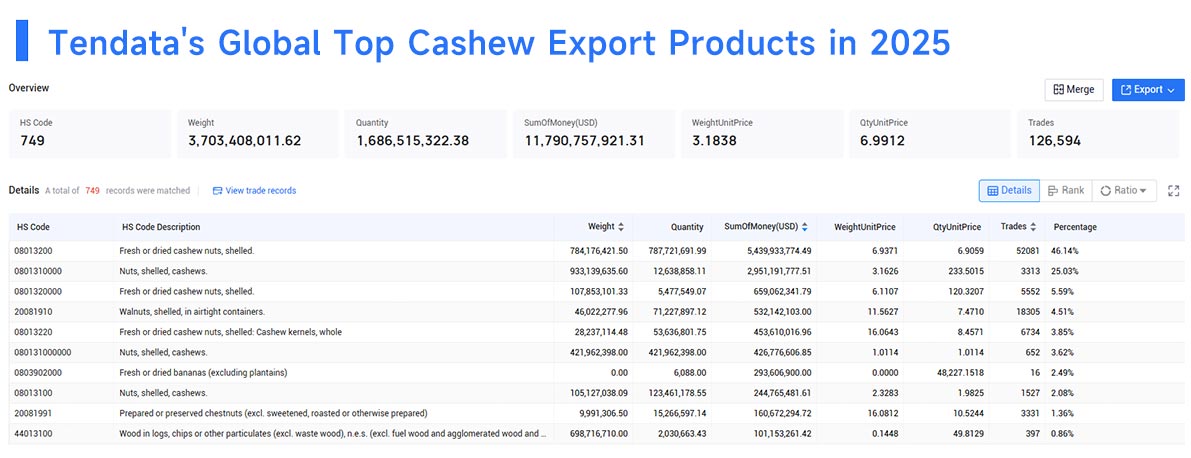1191x458 pixels.
Task: Open the Ratio dropdown
Action: tap(1124, 191)
